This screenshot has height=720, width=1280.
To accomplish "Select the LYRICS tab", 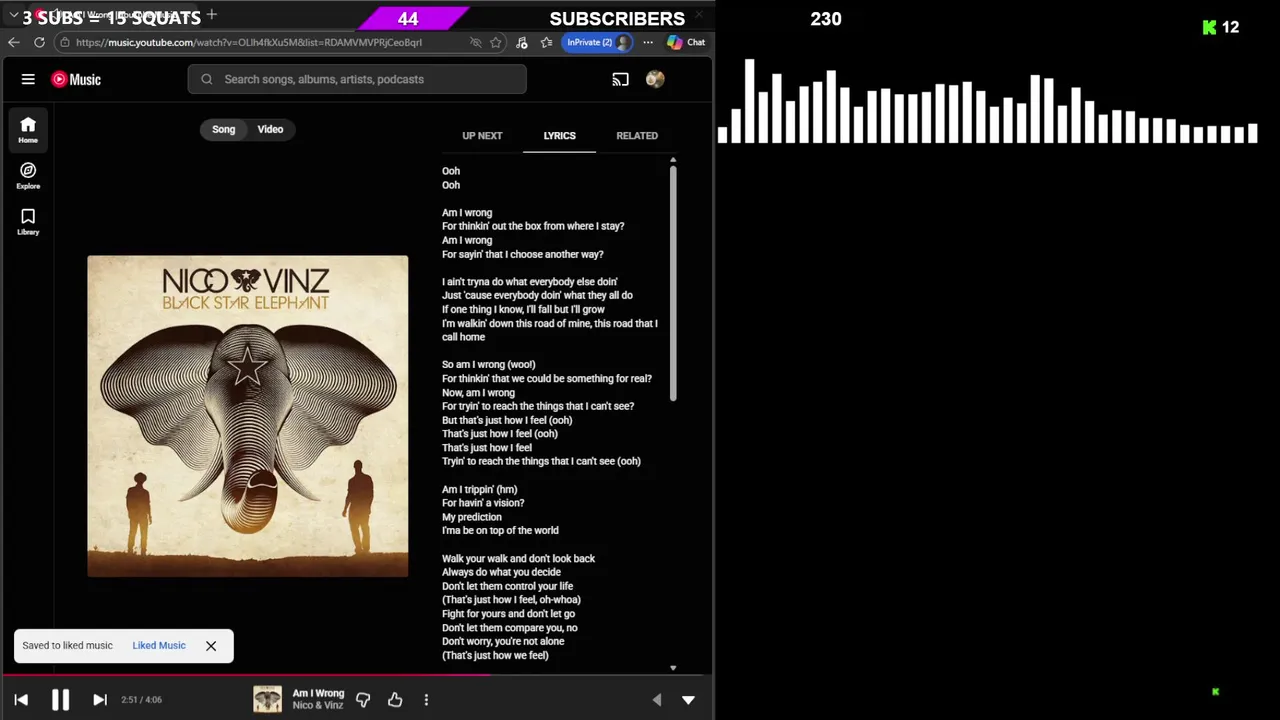I will 559,135.
